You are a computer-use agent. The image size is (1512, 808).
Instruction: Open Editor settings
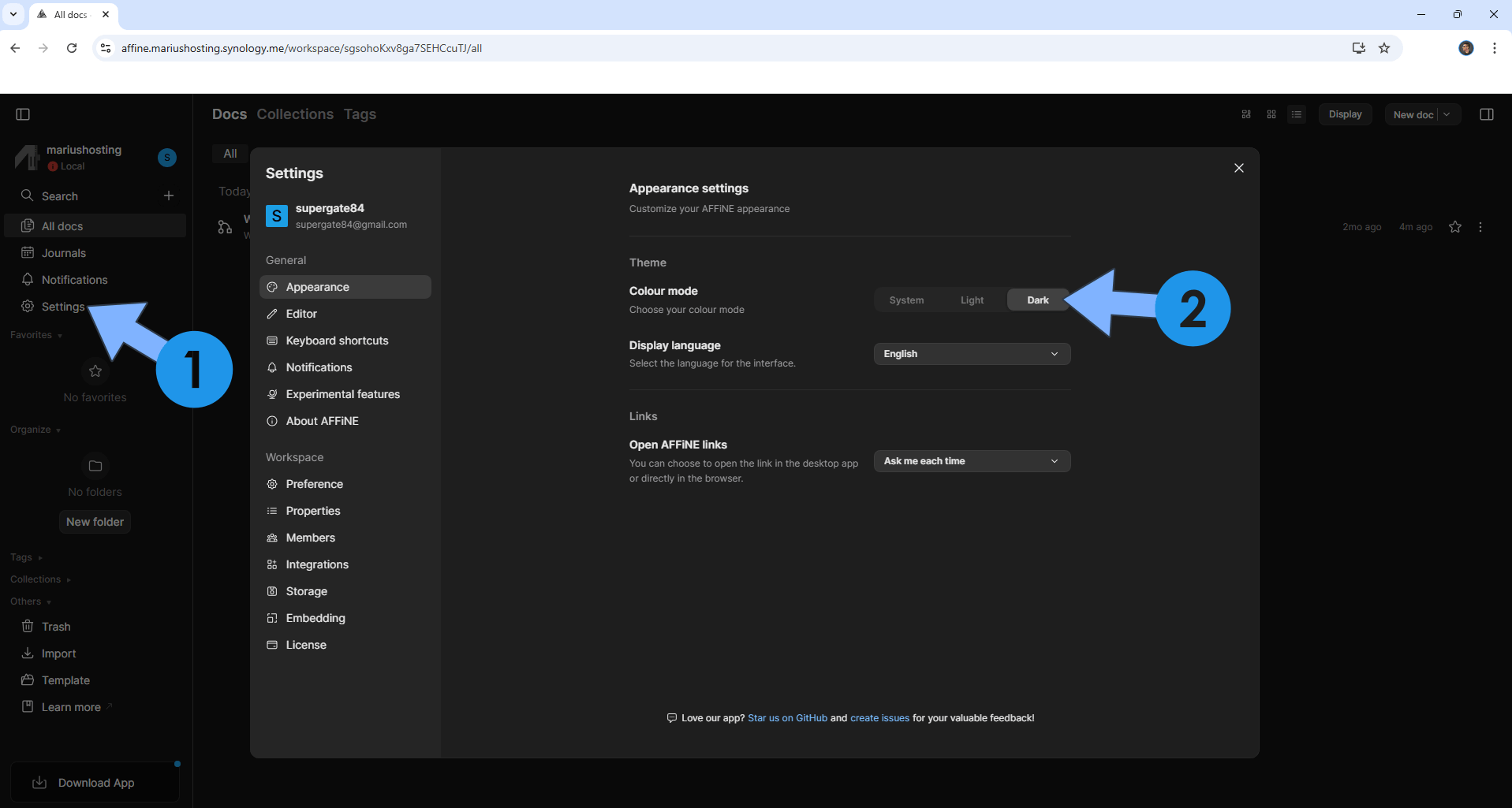click(345, 314)
